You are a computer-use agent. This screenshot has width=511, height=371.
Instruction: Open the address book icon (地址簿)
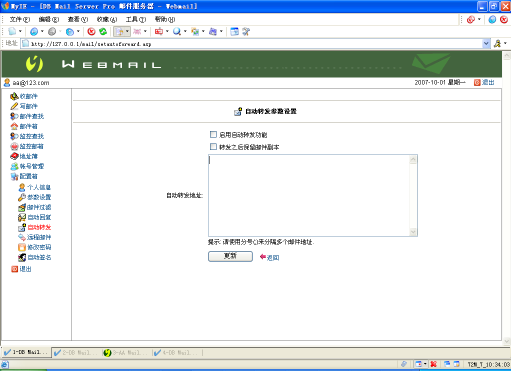14,156
